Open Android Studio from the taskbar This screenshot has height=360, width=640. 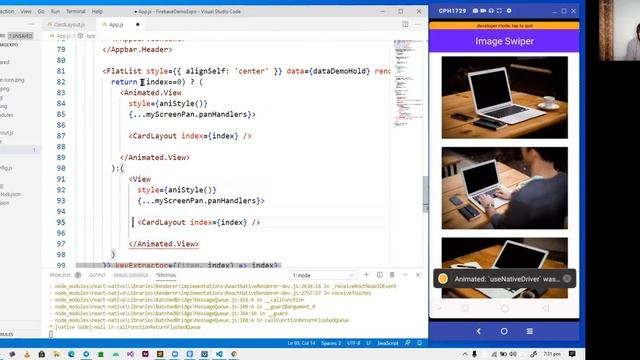116,354
